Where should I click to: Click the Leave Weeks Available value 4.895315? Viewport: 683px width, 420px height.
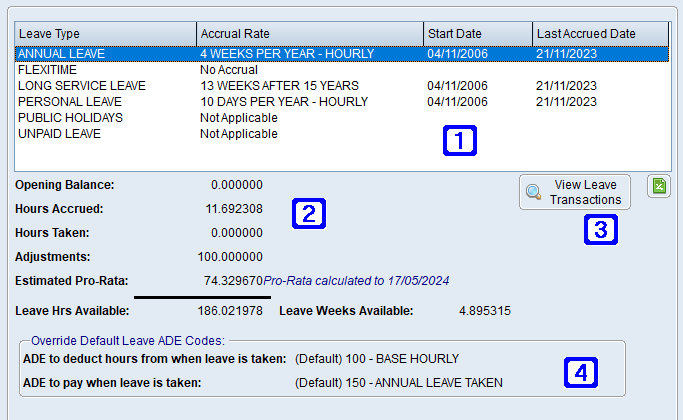click(485, 311)
